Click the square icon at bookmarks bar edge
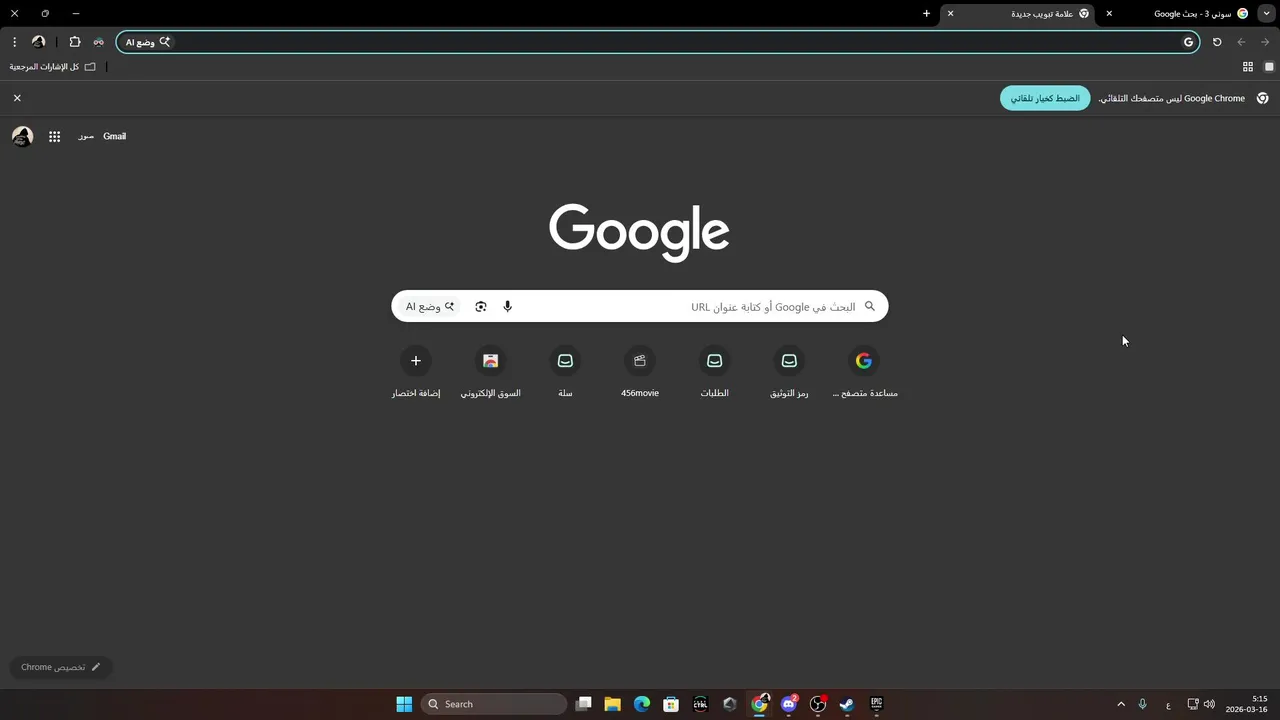The width and height of the screenshot is (1280, 720). click(x=1269, y=67)
